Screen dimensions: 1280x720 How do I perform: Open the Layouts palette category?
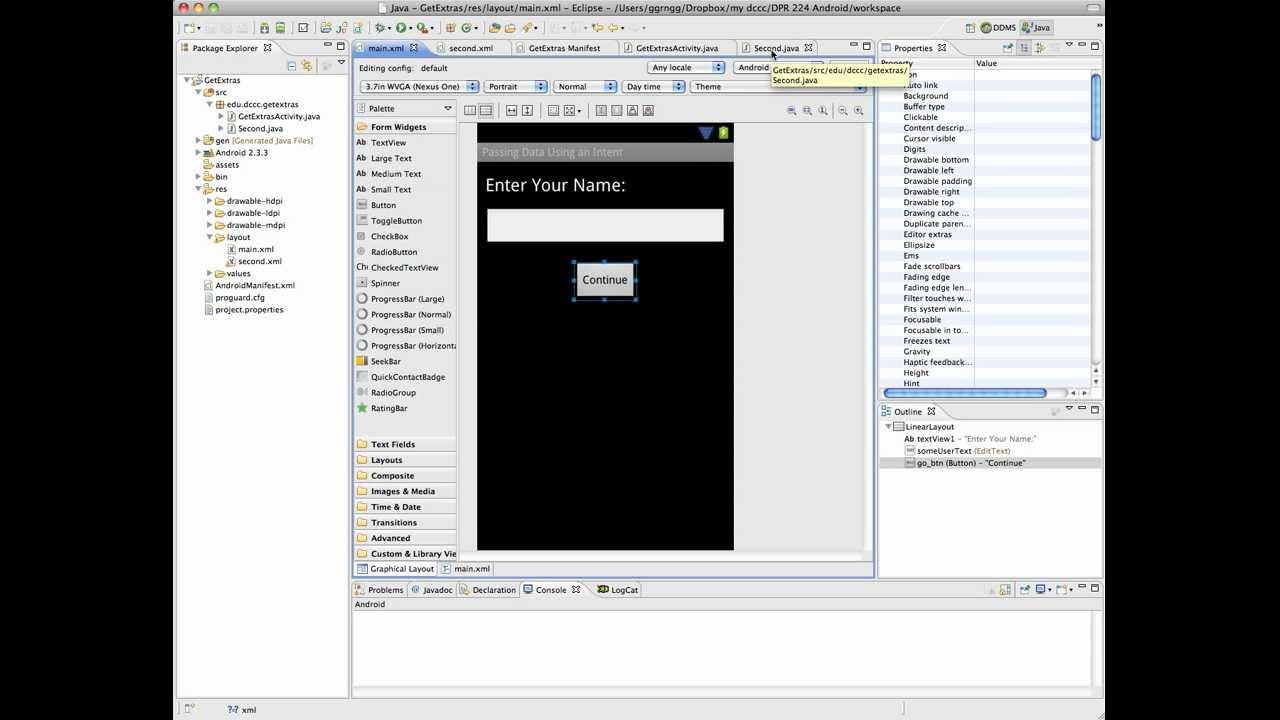click(x=405, y=460)
